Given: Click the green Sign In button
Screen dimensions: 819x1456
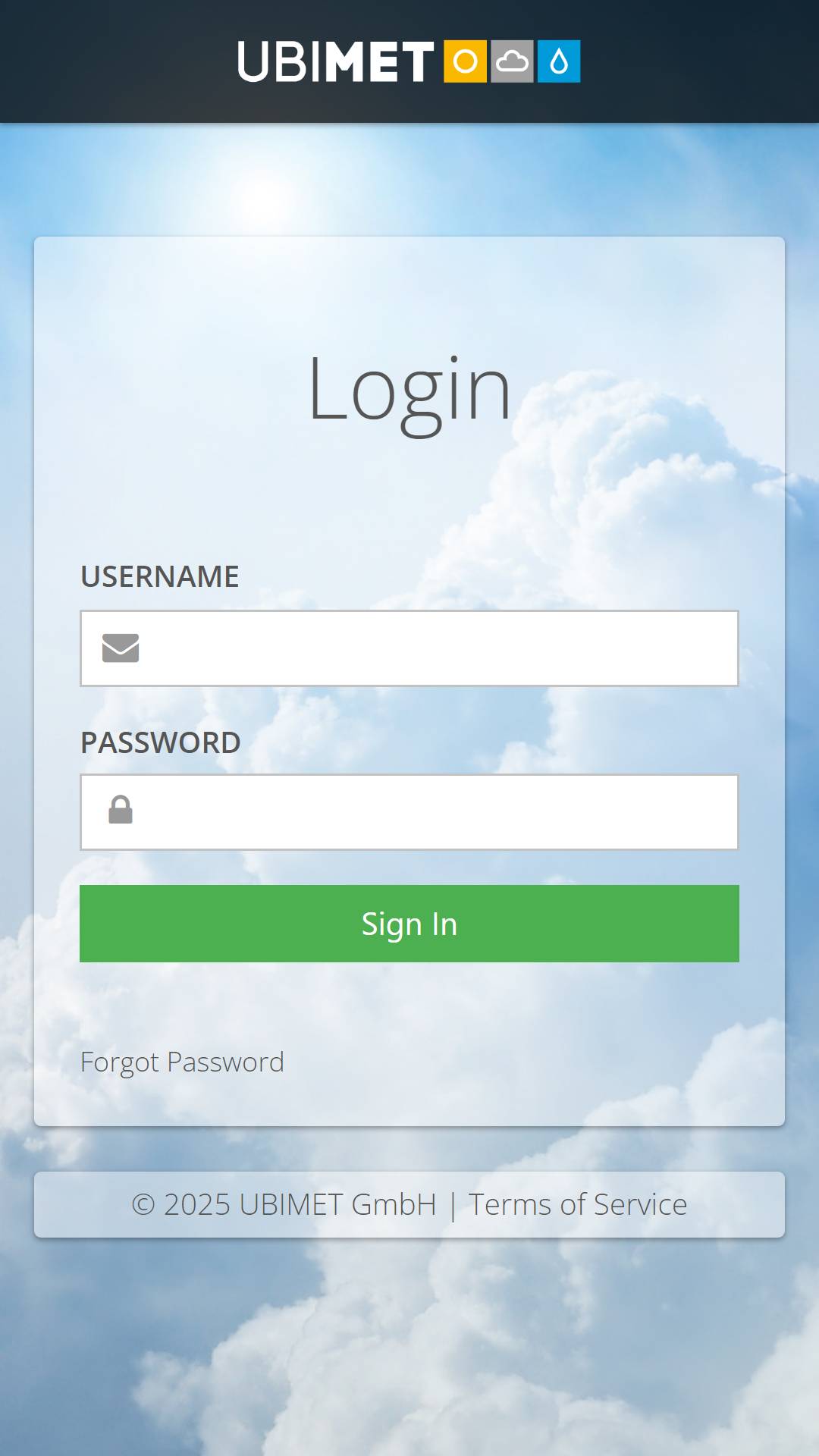Looking at the screenshot, I should [409, 924].
